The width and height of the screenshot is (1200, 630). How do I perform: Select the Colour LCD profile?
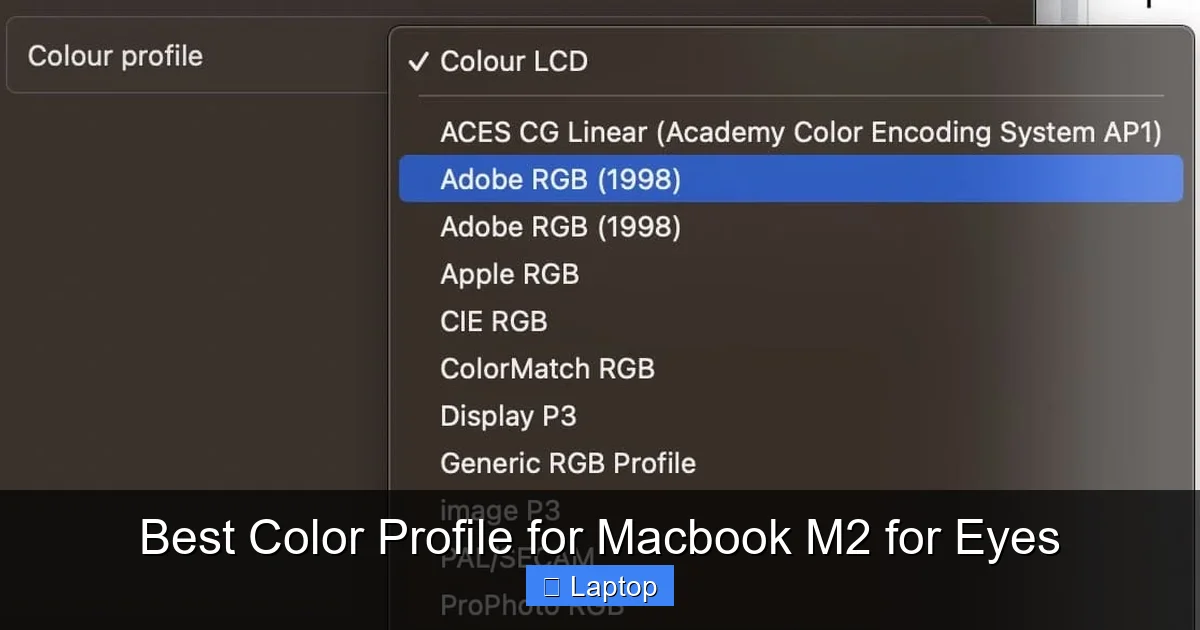pos(513,61)
